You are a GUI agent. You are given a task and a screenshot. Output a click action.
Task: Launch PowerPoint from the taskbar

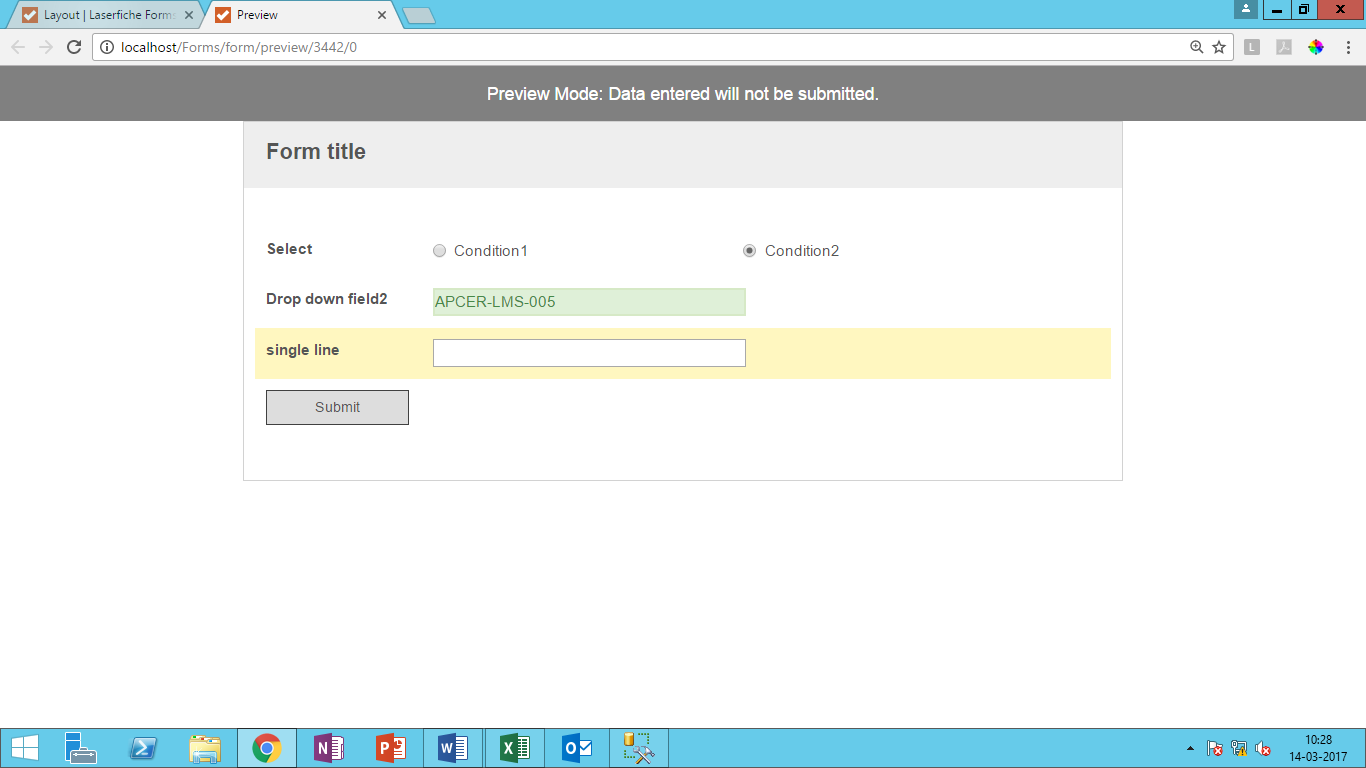[x=391, y=748]
